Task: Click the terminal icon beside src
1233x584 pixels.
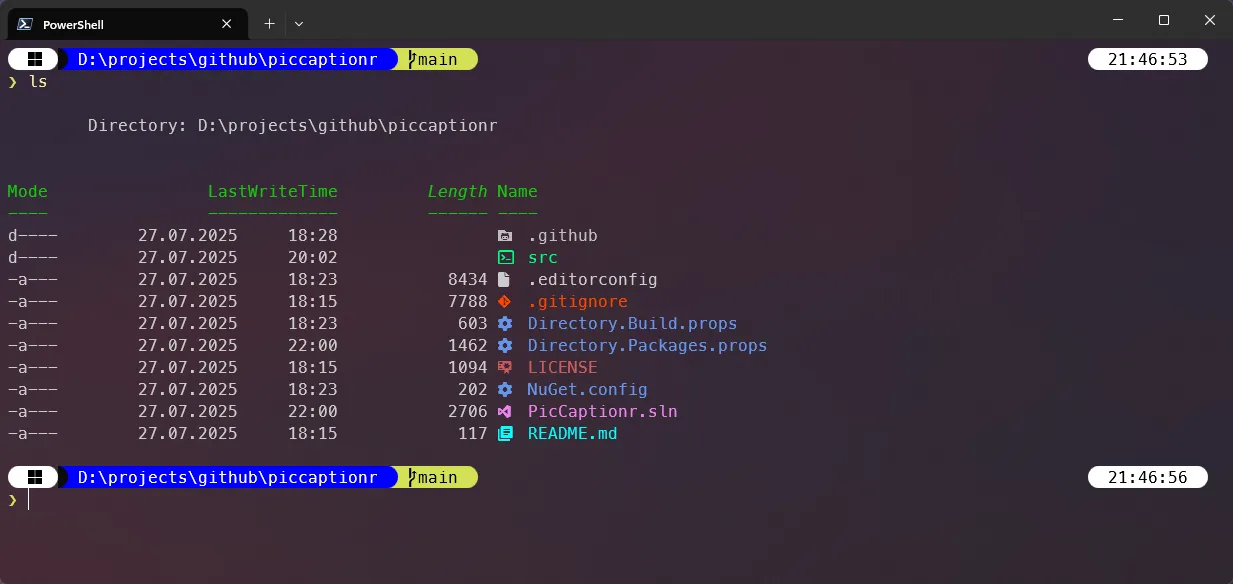Action: (x=505, y=258)
